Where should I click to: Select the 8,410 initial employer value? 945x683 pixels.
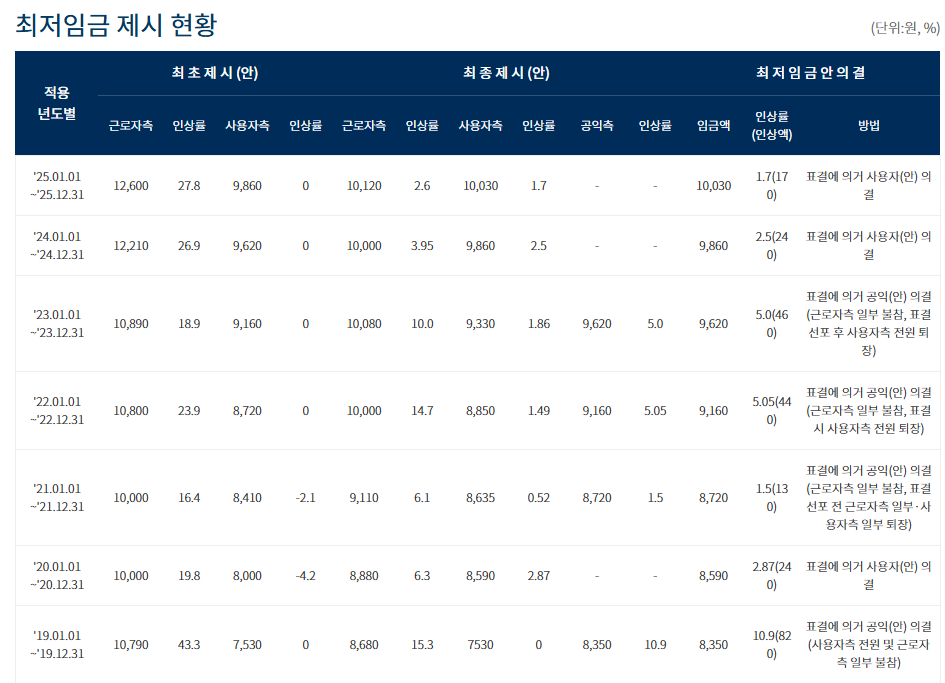(247, 497)
